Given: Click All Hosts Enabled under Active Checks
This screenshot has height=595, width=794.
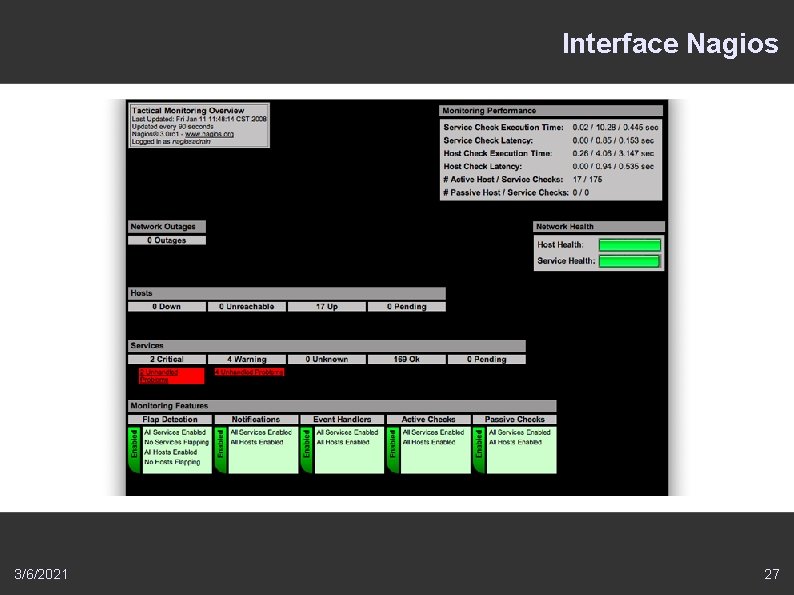Looking at the screenshot, I should point(429,442).
